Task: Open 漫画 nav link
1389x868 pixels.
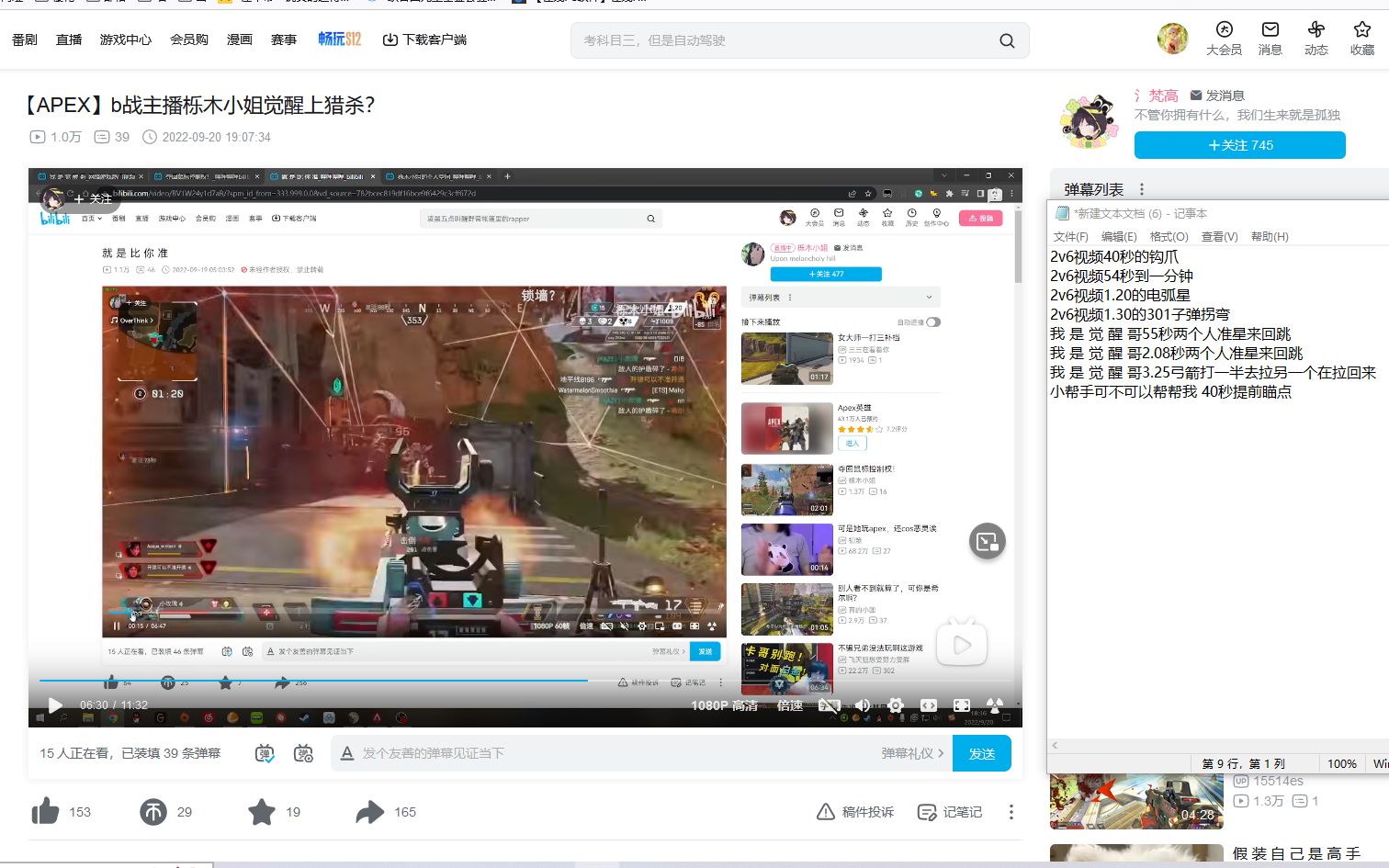Action: (240, 39)
